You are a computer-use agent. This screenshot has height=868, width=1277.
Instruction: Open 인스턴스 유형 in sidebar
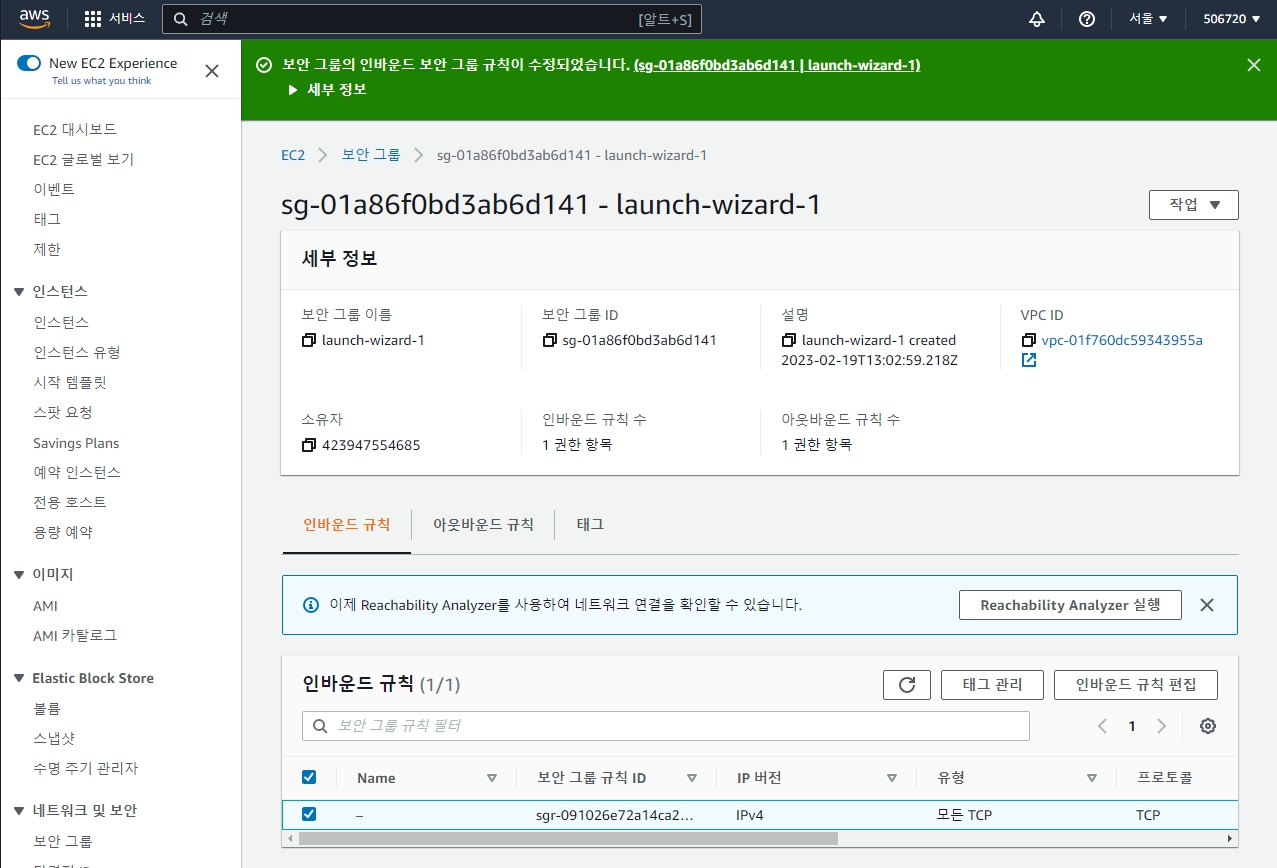[x=77, y=353]
